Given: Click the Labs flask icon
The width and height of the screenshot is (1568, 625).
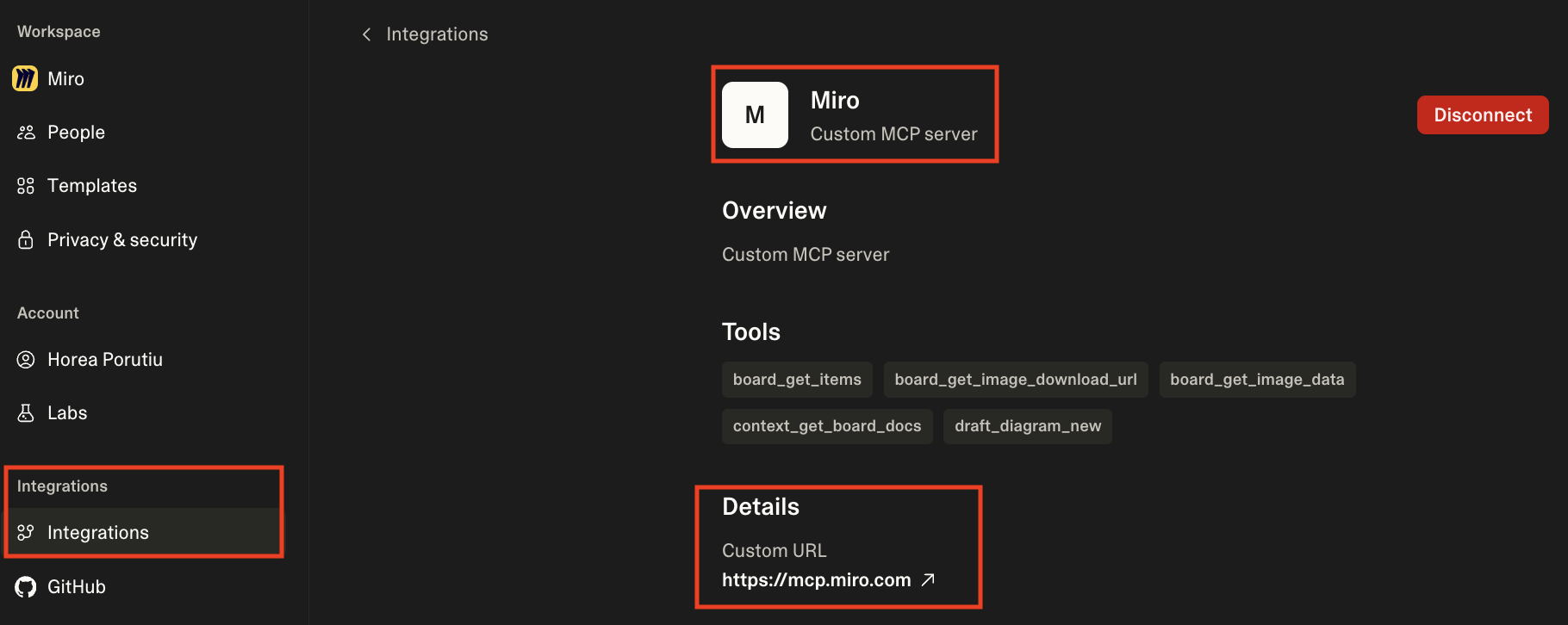Looking at the screenshot, I should [x=26, y=413].
